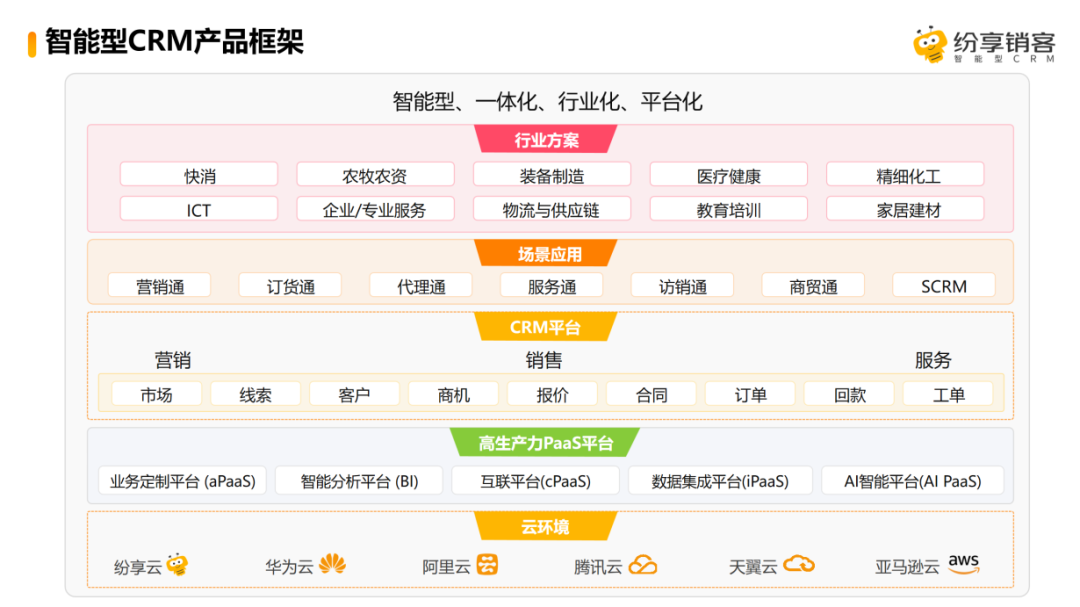Screen dimensions: 1080x607
Task: Open the 访销通 application box
Action: point(683,285)
